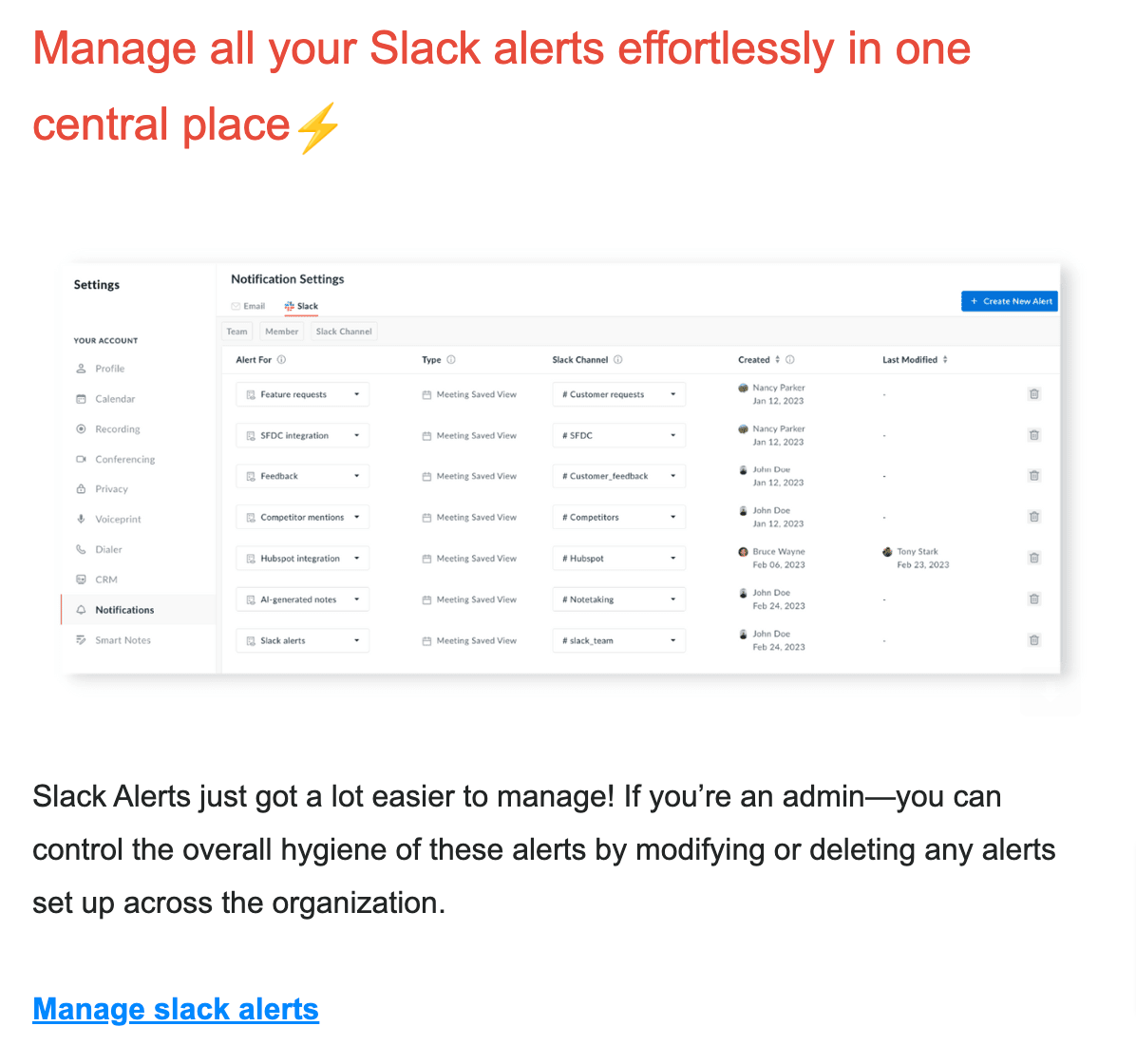Click the Smart Notes icon
Viewport: 1136px width, 1064px height.
[x=82, y=639]
